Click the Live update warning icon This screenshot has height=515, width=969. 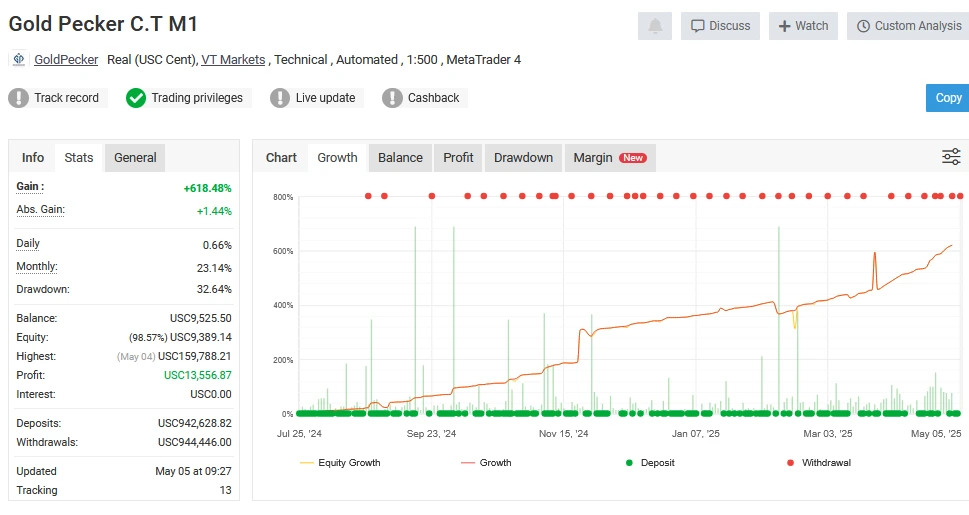click(x=279, y=98)
